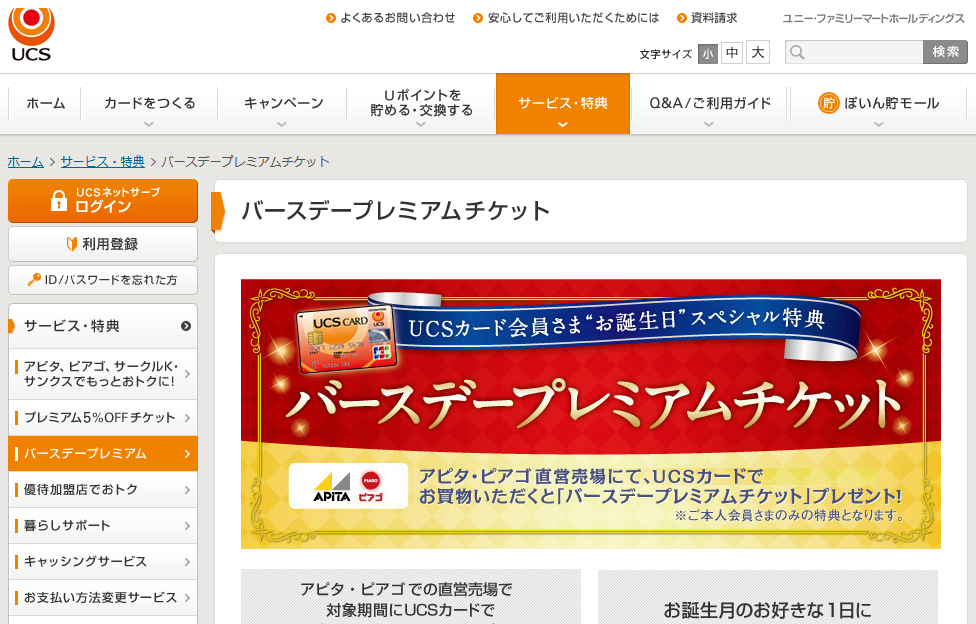
Task: Click the バースデープレミアムチケット breadcrumb text
Action: [245, 162]
